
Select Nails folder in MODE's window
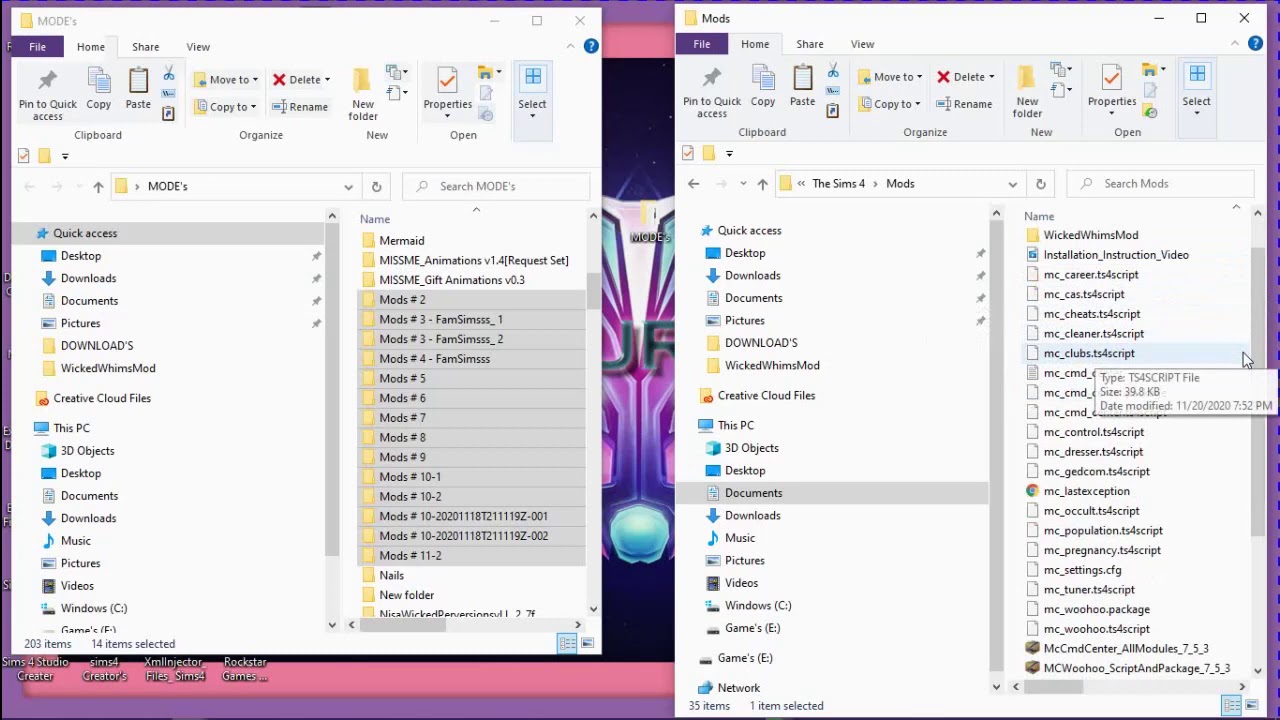click(391, 576)
